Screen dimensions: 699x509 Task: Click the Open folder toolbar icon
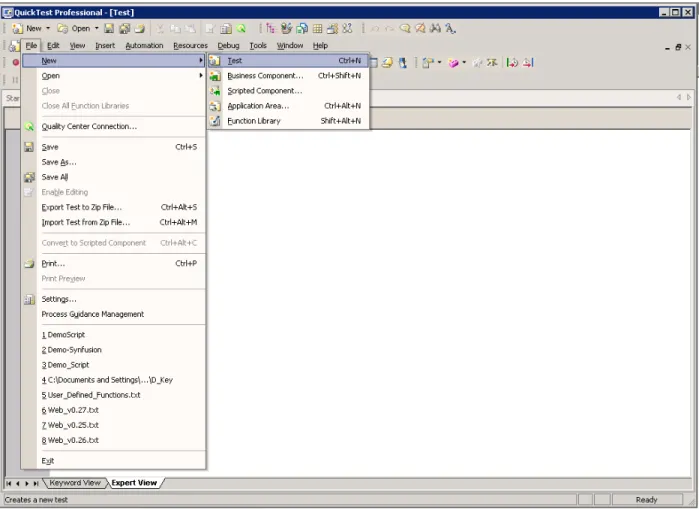[63, 29]
